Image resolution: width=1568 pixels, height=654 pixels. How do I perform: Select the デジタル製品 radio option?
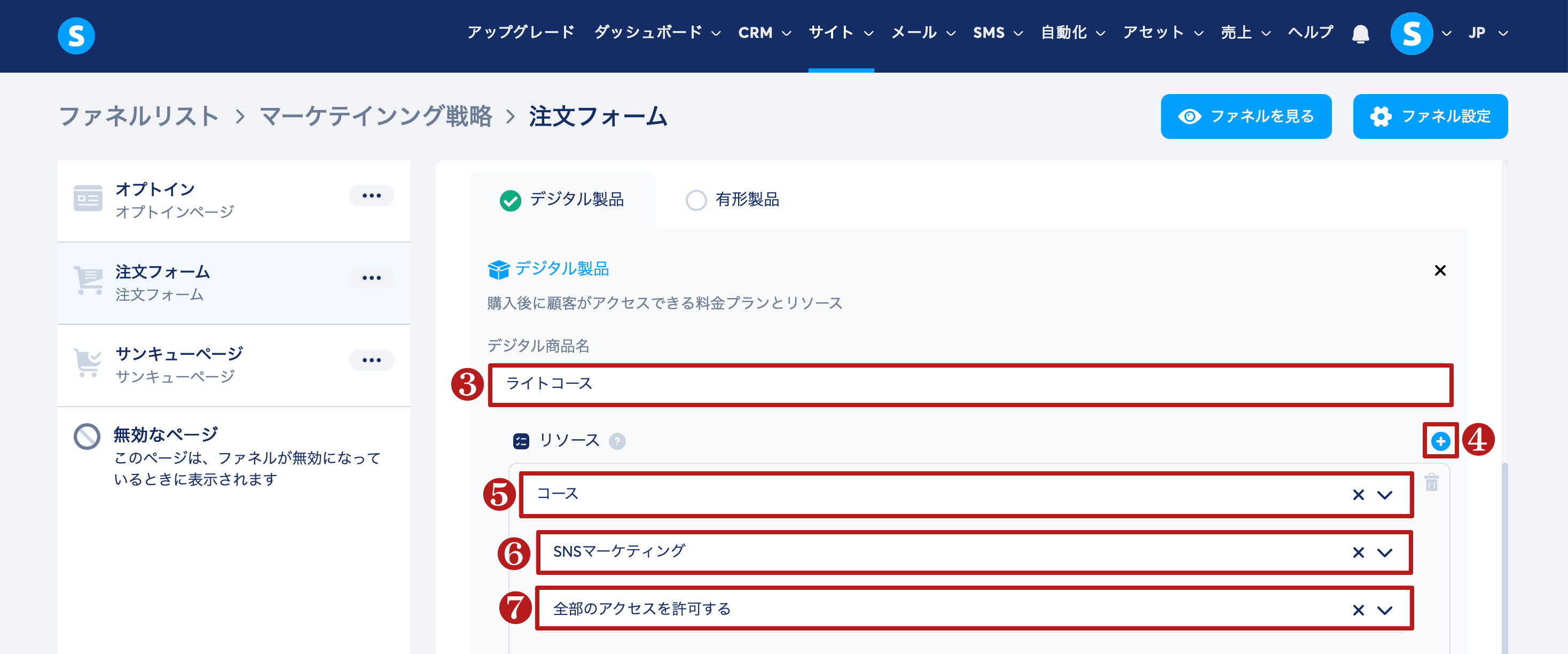510,200
